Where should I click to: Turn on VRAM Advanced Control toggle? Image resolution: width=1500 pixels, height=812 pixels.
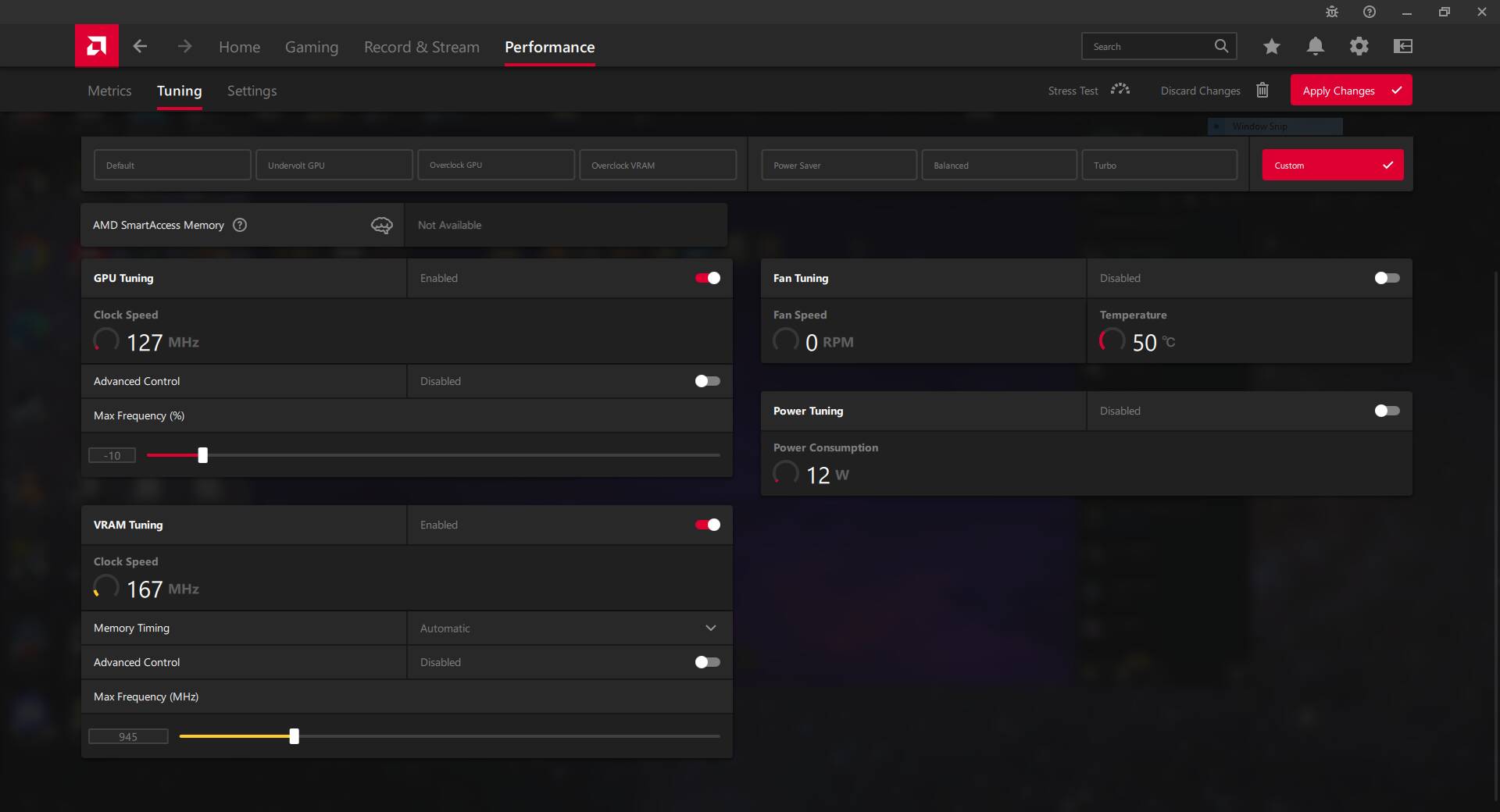coord(707,662)
